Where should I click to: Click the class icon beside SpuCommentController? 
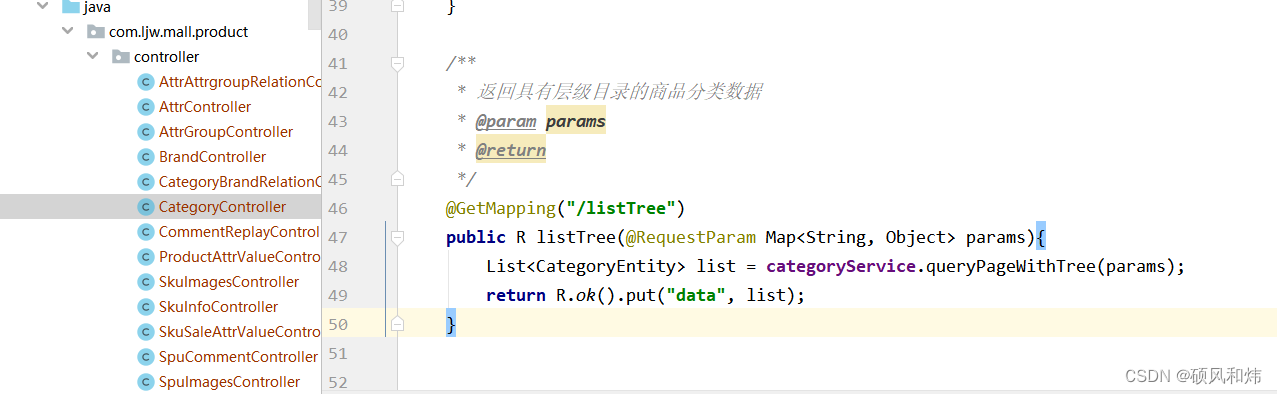coord(146,356)
